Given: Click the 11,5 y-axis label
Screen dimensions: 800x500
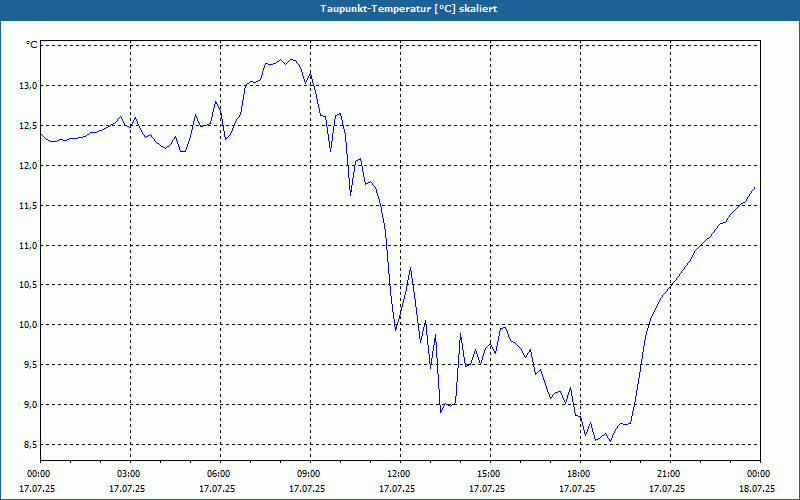Looking at the screenshot, I should [29, 205].
